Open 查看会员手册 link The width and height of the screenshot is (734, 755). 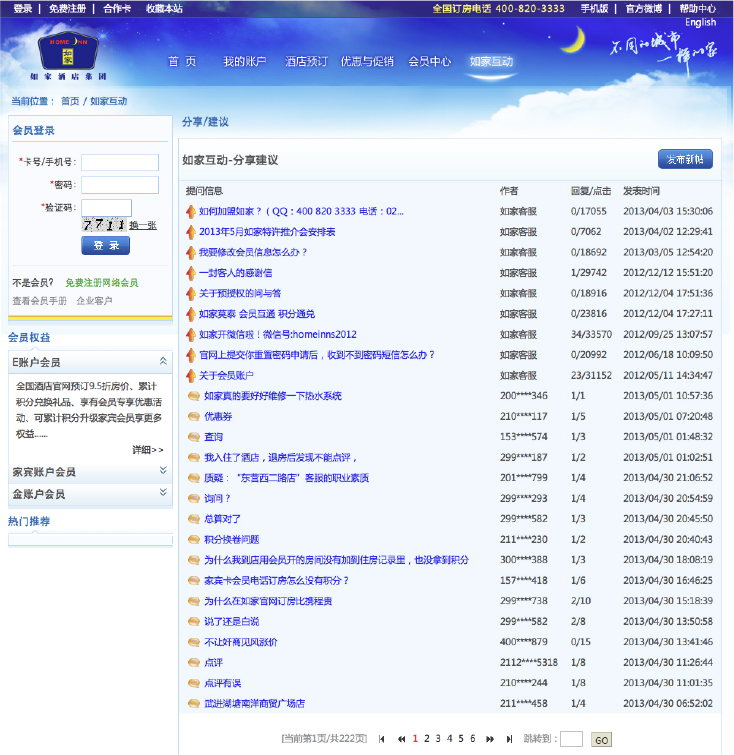pos(39,301)
